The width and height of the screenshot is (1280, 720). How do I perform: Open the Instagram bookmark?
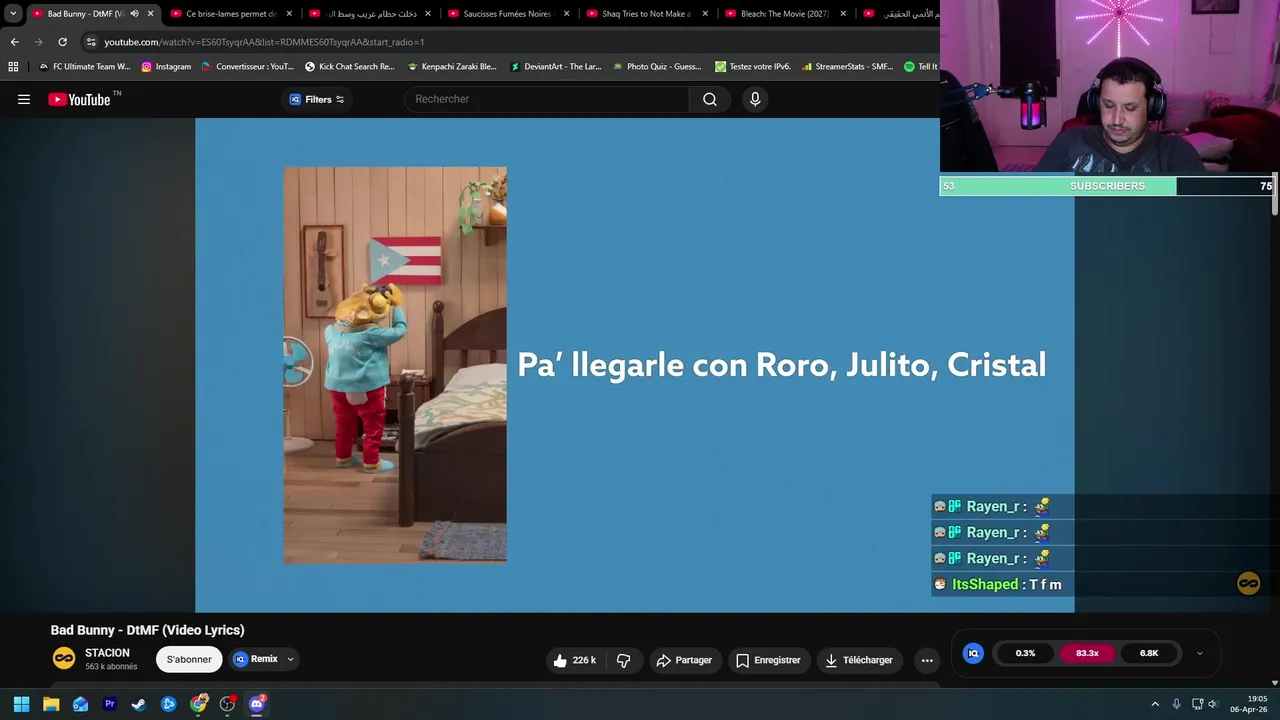tap(166, 67)
